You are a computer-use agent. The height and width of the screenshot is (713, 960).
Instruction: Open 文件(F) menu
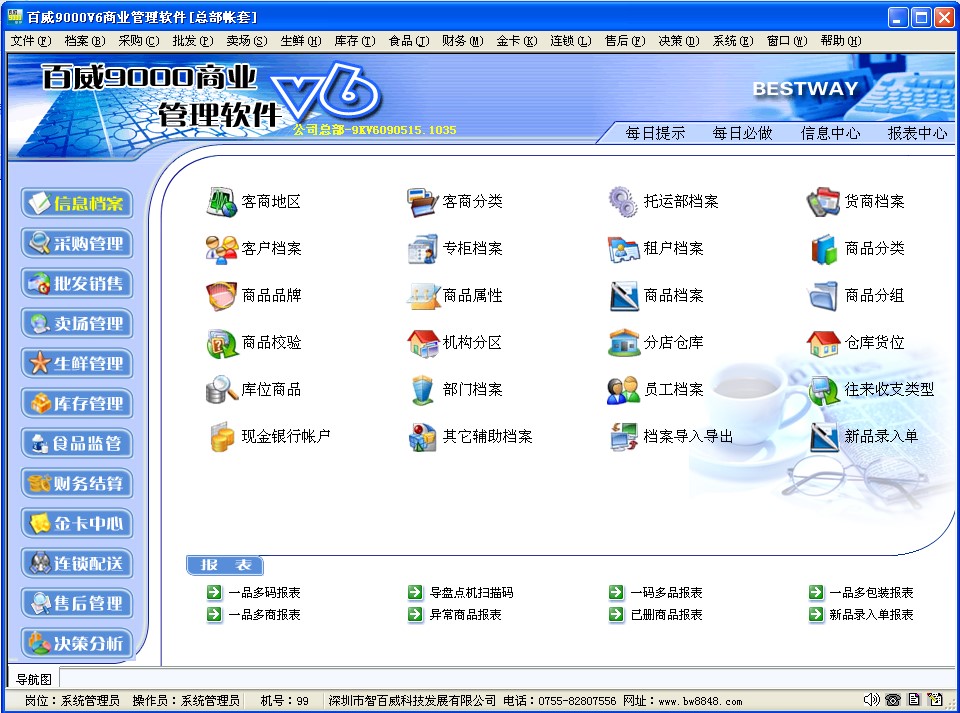[31, 41]
